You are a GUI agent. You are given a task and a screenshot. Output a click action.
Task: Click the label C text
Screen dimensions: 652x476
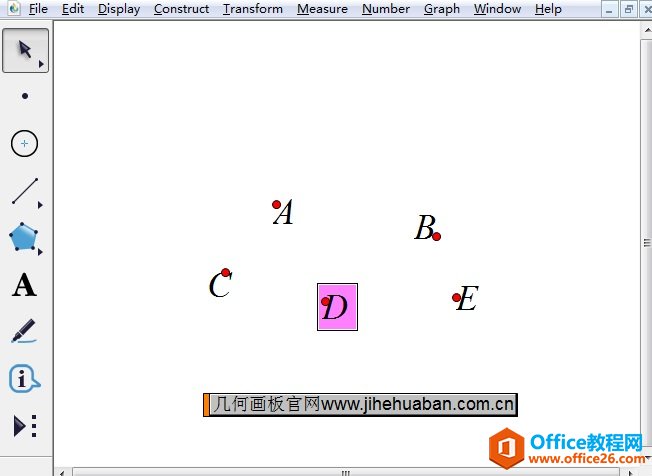click(220, 285)
